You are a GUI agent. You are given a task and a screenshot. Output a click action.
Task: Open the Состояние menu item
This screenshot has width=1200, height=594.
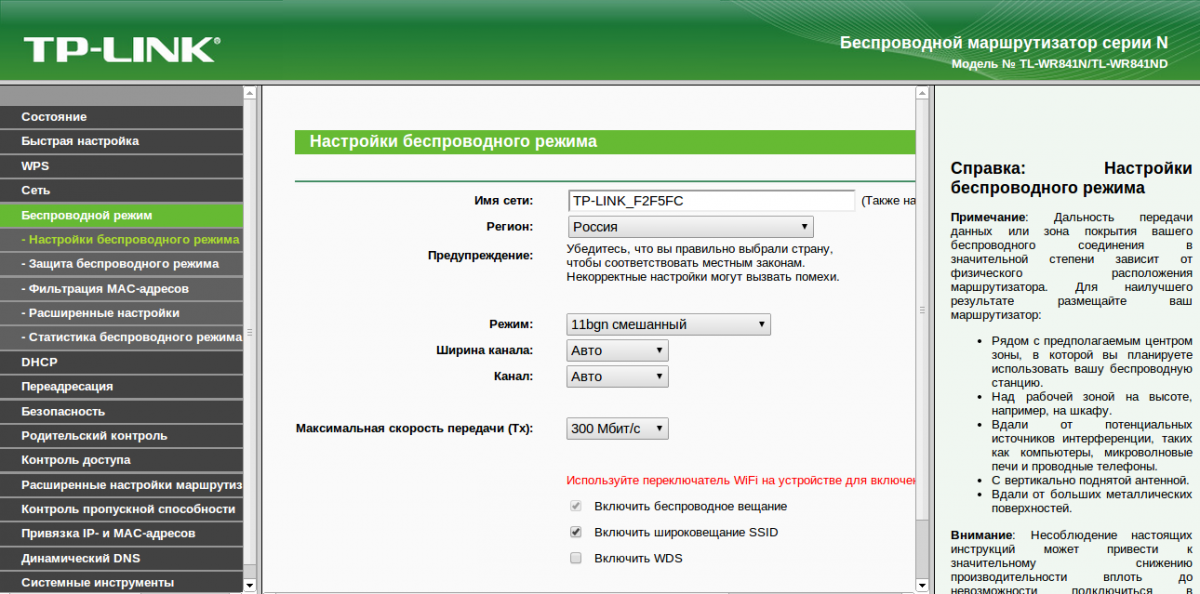pyautogui.click(x=121, y=117)
